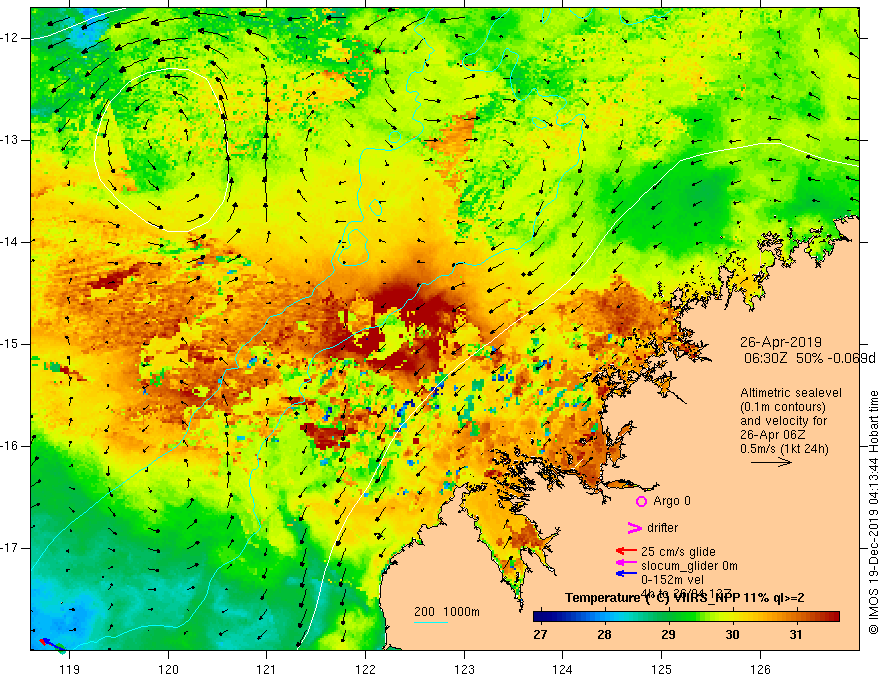
Task: Click the cyan 200 1000m isobath legend line
Action: (x=430, y=622)
